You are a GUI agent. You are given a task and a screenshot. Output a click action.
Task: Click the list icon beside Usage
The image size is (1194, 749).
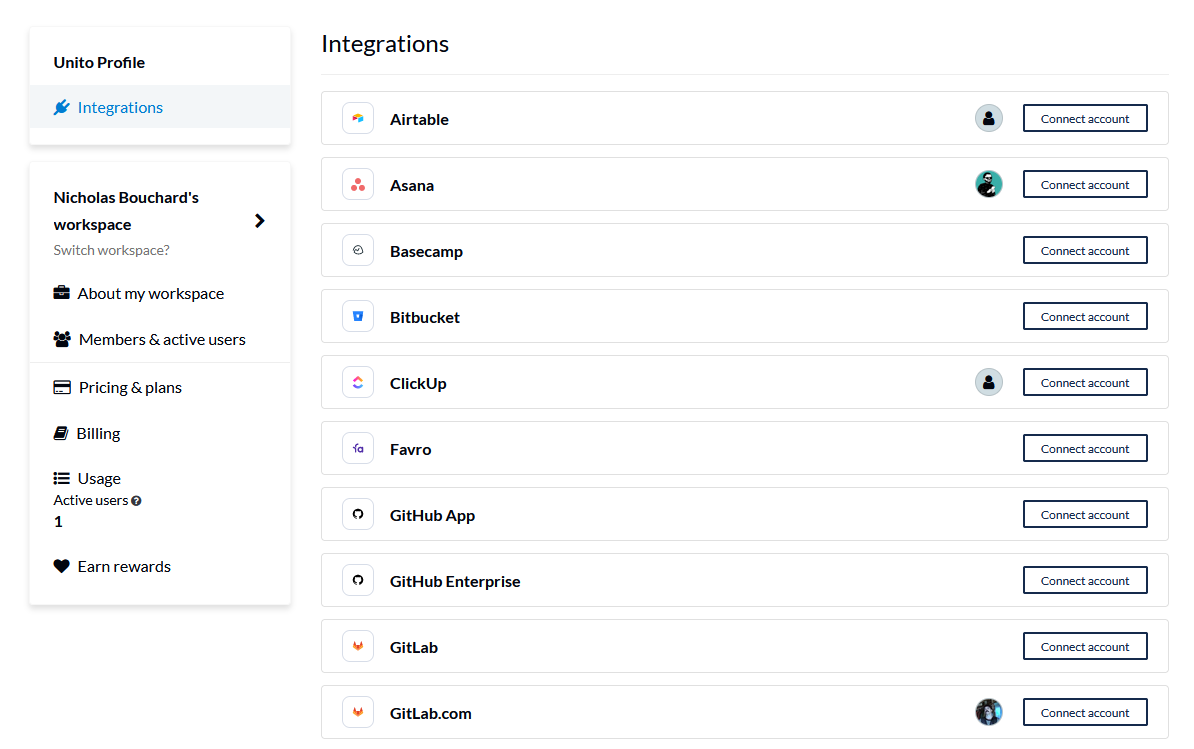pos(62,478)
